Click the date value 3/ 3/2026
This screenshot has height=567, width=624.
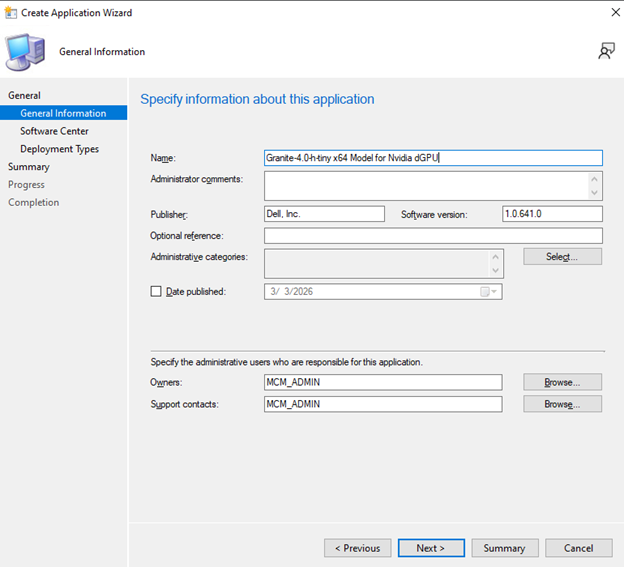[292, 292]
